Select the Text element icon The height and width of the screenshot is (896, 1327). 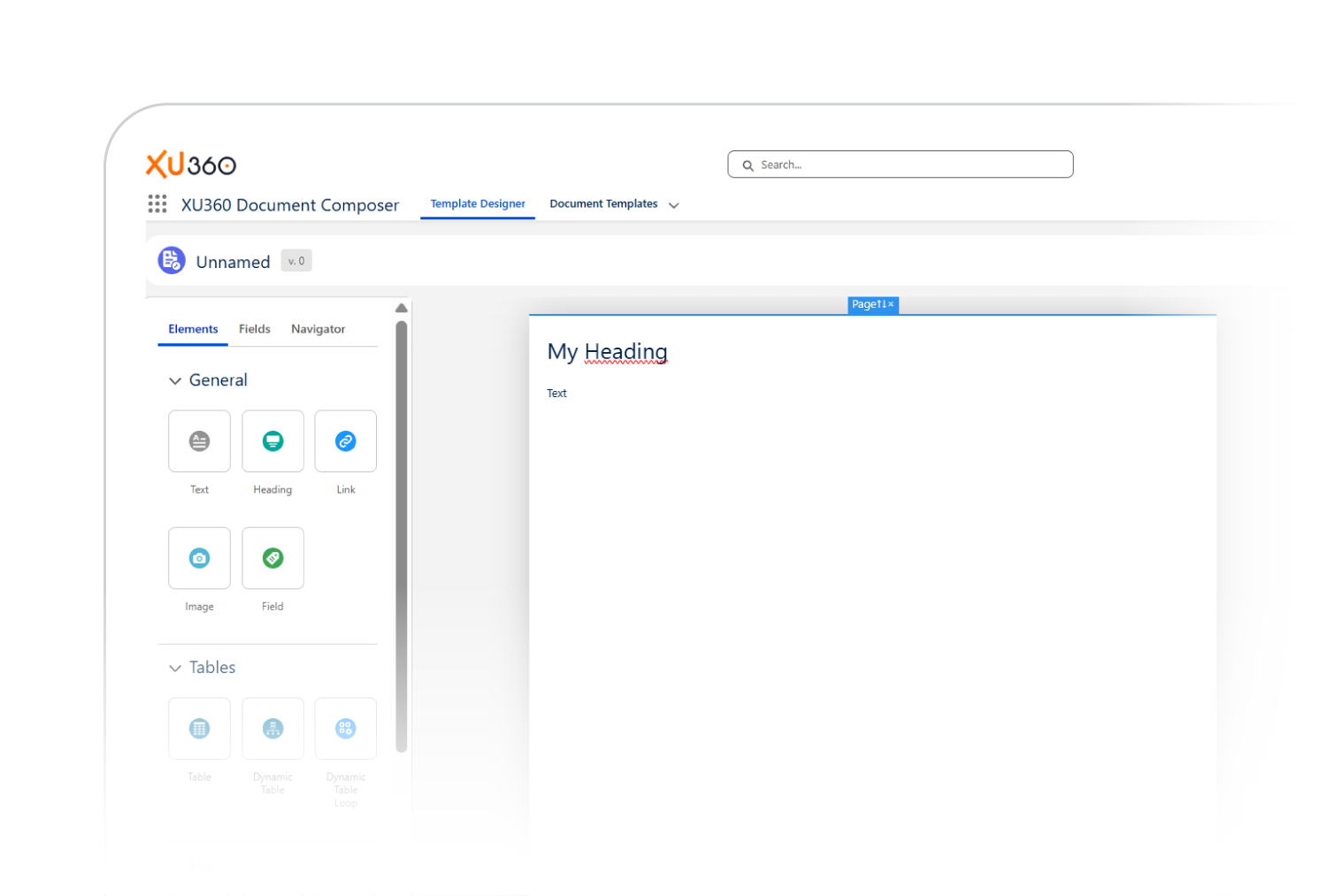pyautogui.click(x=199, y=440)
